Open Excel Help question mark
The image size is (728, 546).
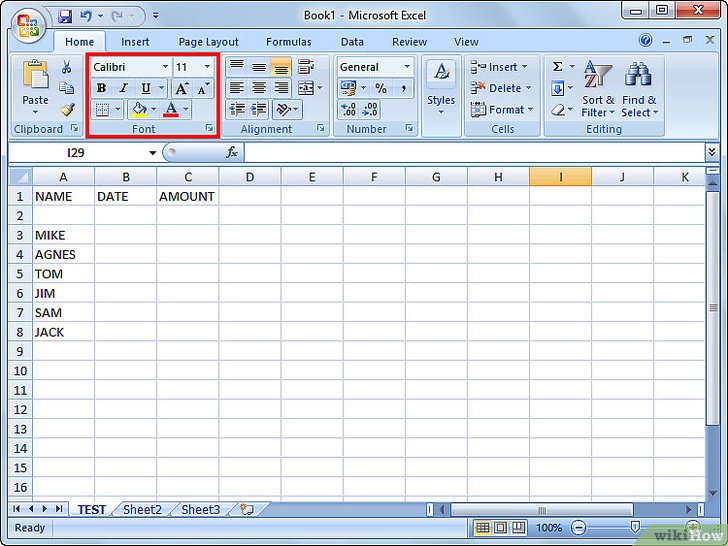click(x=645, y=40)
